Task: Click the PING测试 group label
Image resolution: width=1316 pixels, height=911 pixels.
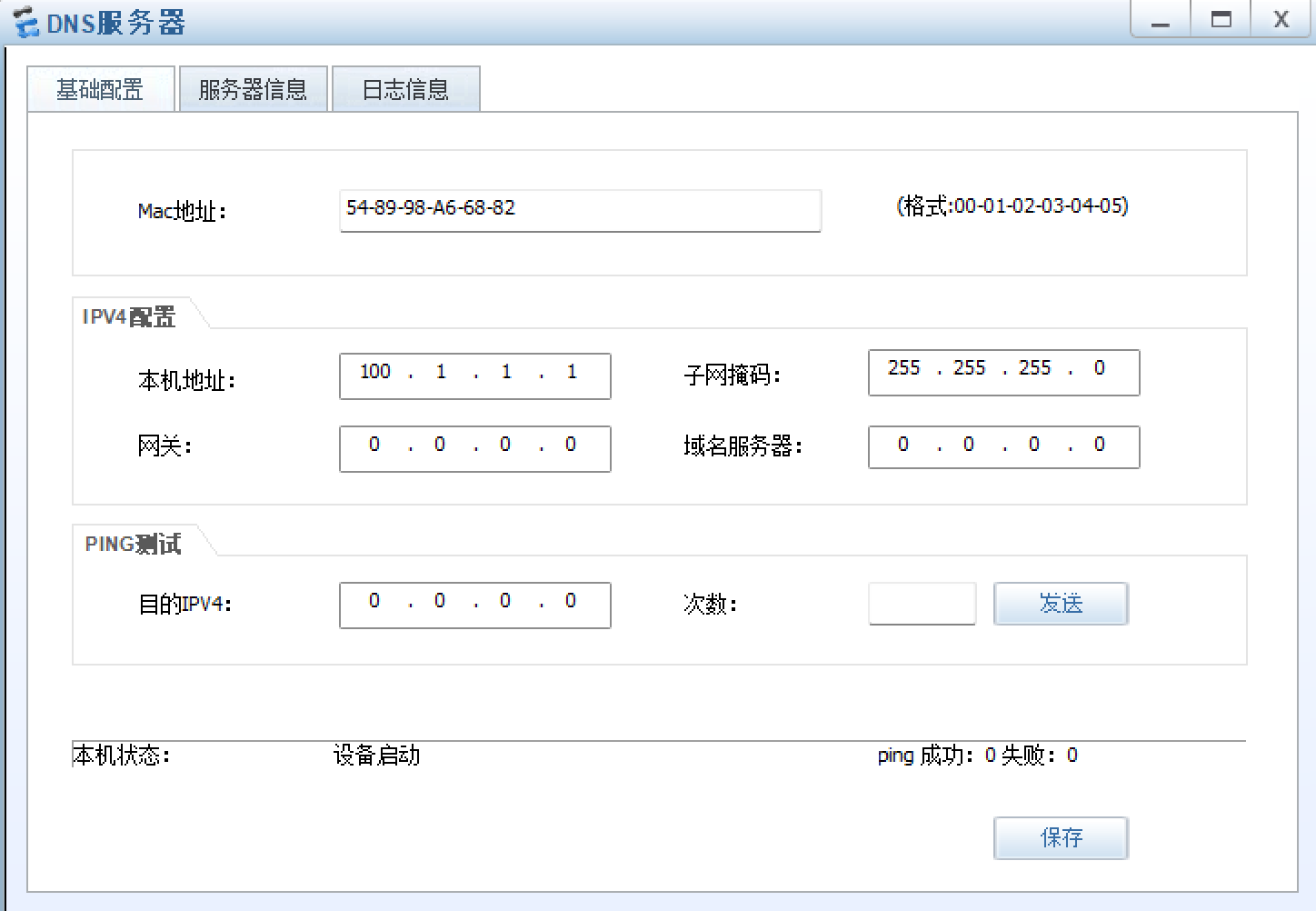Action: point(133,544)
